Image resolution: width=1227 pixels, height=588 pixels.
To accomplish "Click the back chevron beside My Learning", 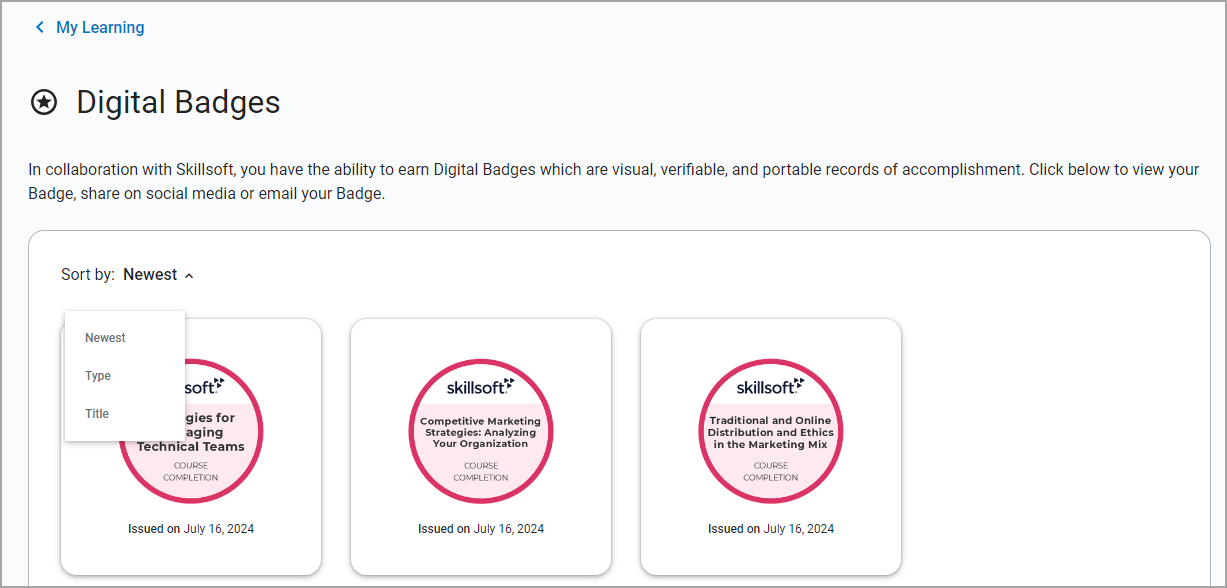I will (x=40, y=27).
